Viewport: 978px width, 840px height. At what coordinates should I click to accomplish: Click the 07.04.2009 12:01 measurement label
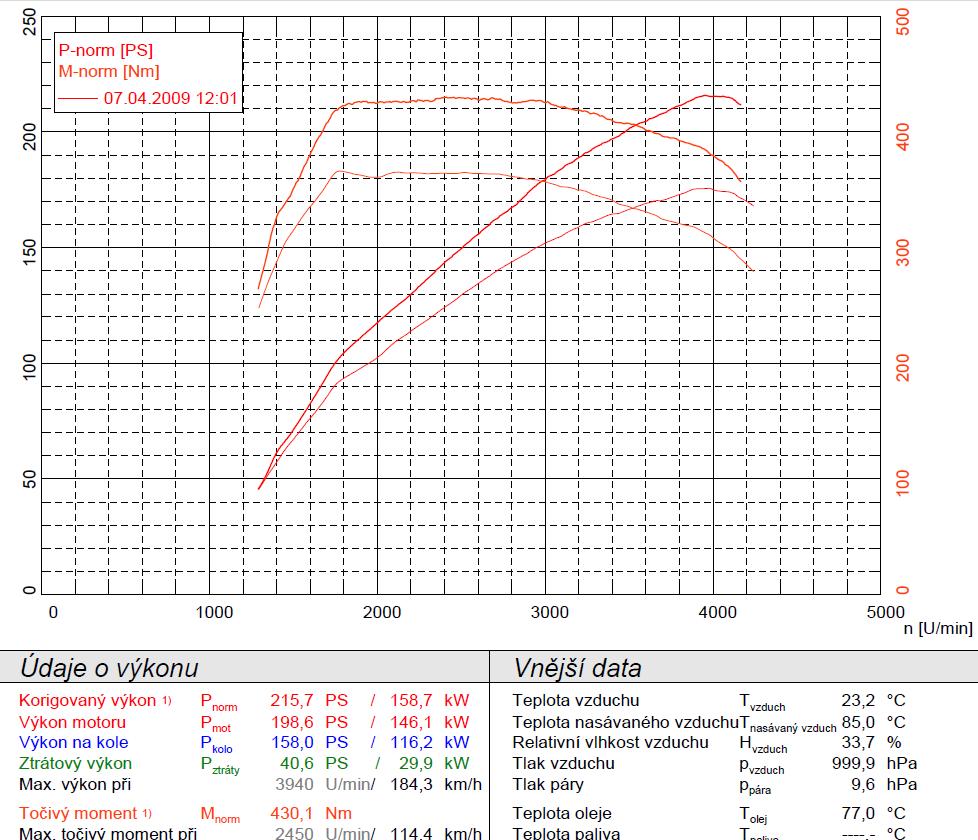170,99
